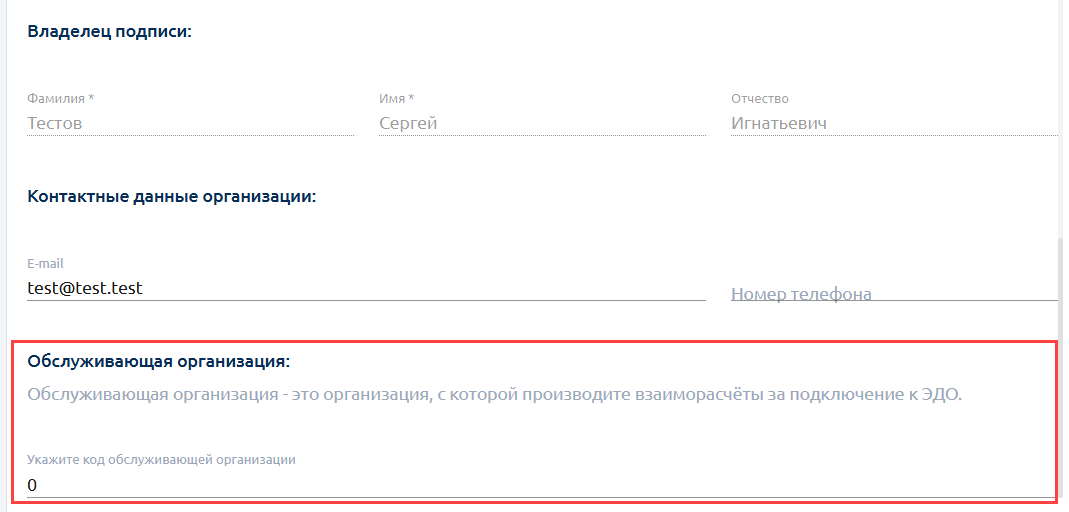Click the 'Обслуживающая организация:' section heading
Image resolution: width=1069 pixels, height=512 pixels.
(159, 360)
